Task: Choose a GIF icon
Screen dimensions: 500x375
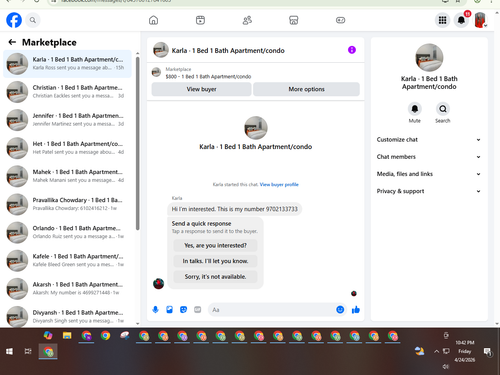Action: [198, 310]
